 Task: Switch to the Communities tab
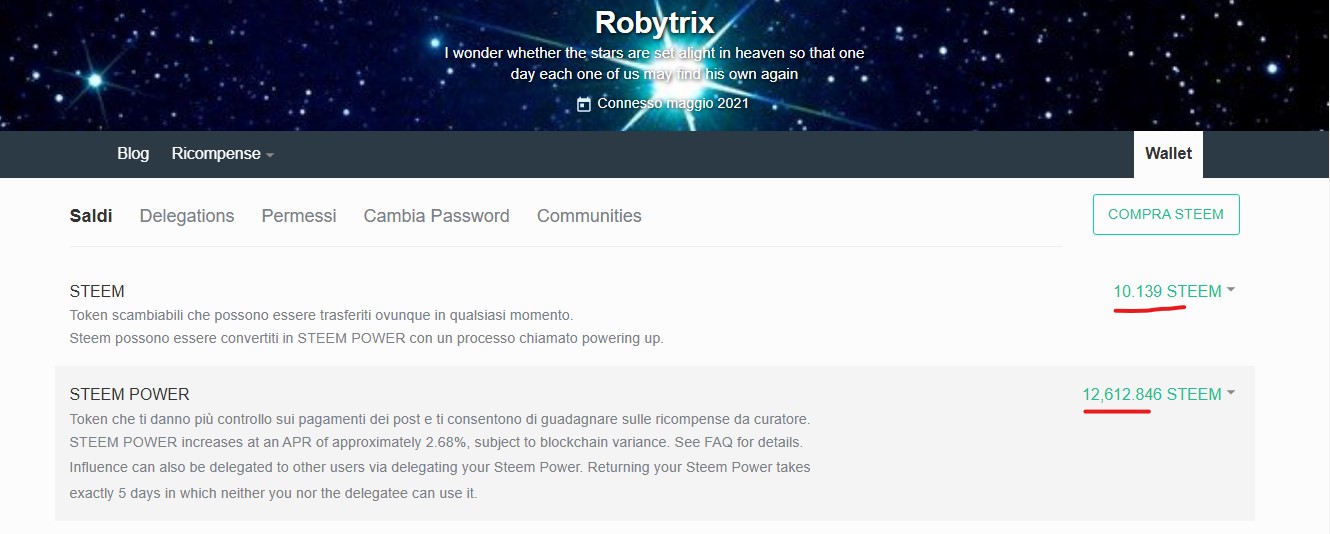589,216
